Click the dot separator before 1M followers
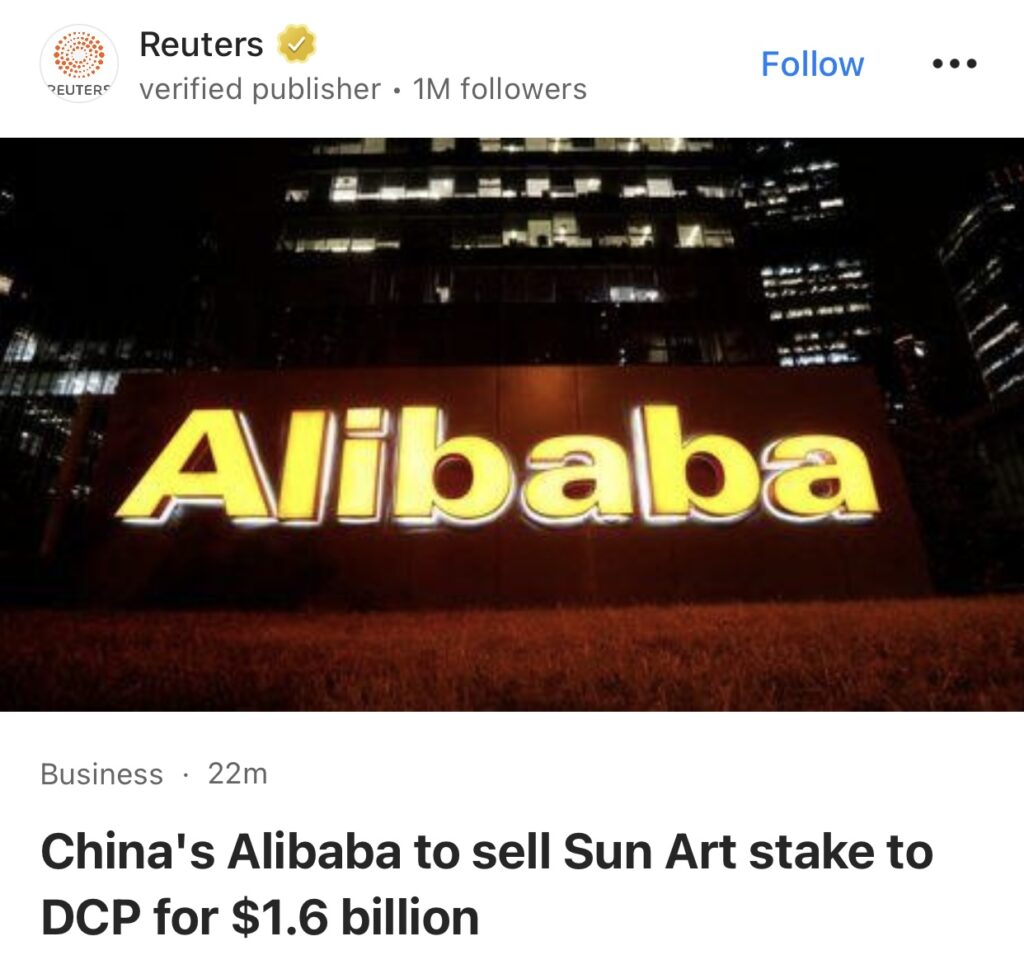Viewport: 1024px width, 974px height. pyautogui.click(x=397, y=91)
